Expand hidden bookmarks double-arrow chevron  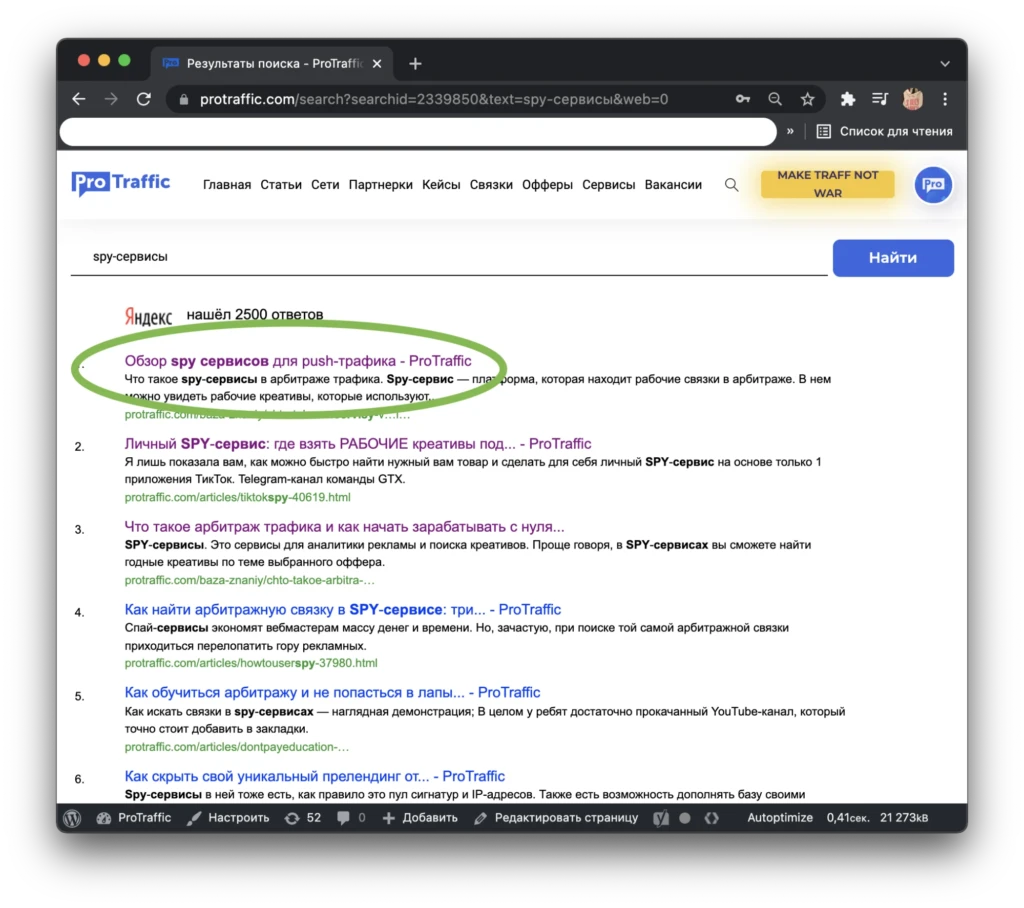tap(790, 131)
